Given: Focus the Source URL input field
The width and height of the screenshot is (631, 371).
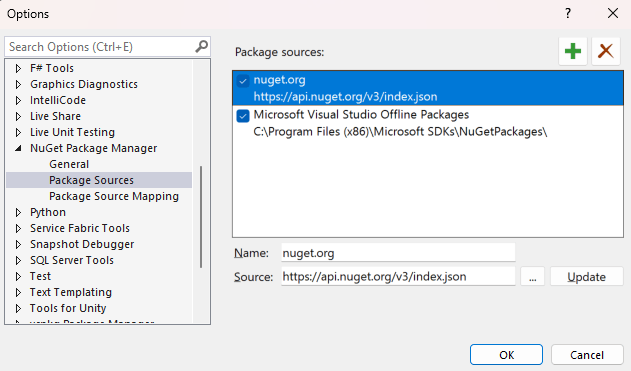Looking at the screenshot, I should 398,276.
